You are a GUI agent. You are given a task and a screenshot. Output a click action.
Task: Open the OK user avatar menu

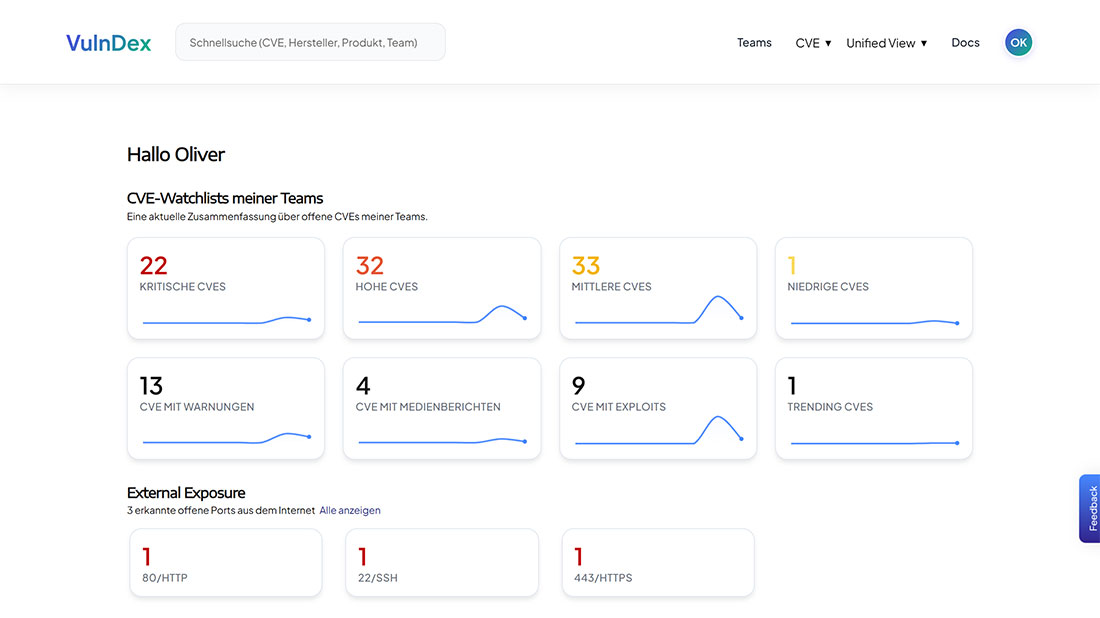tap(1018, 42)
